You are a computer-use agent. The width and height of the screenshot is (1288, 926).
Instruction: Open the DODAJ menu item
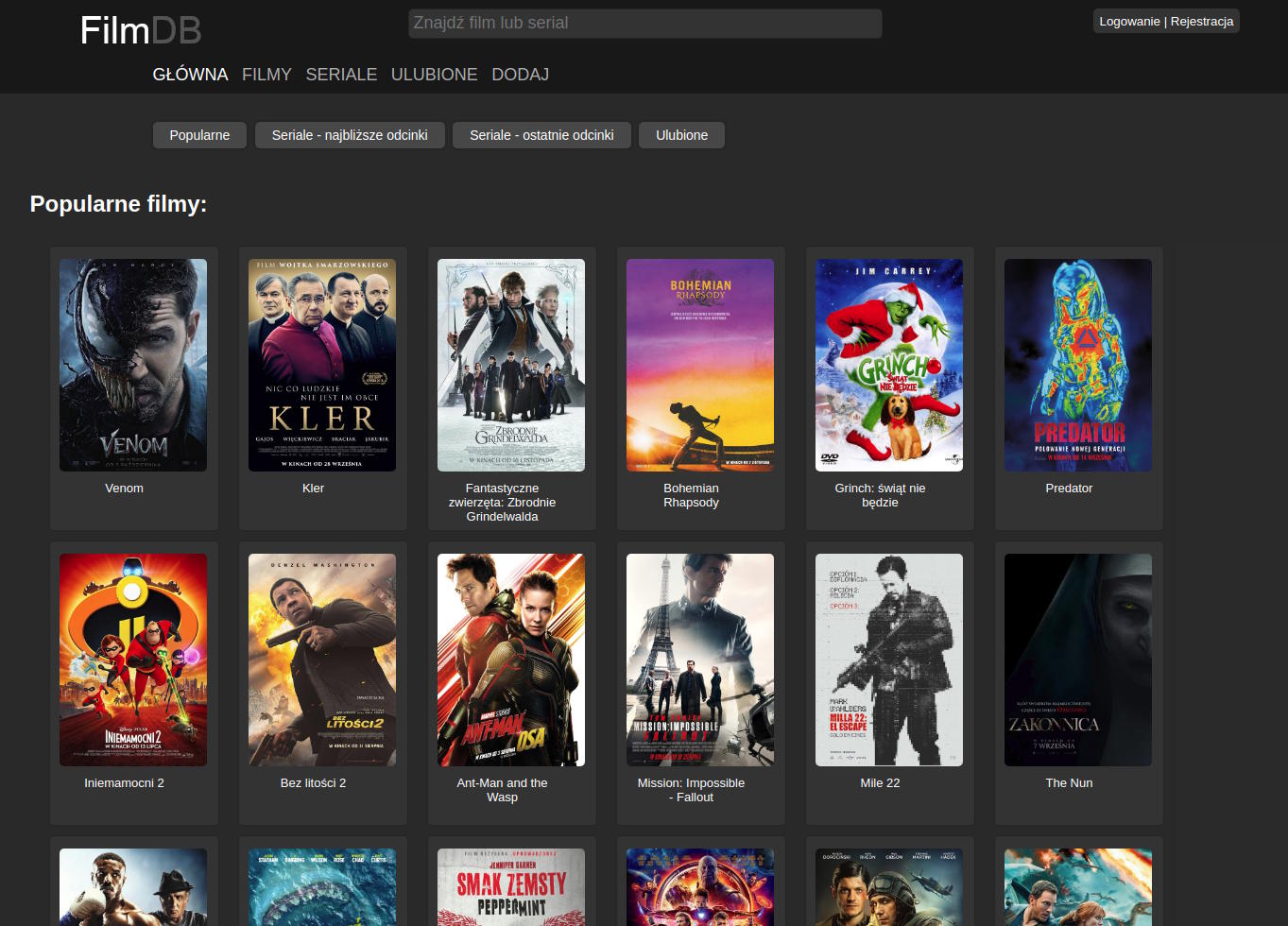(x=520, y=75)
